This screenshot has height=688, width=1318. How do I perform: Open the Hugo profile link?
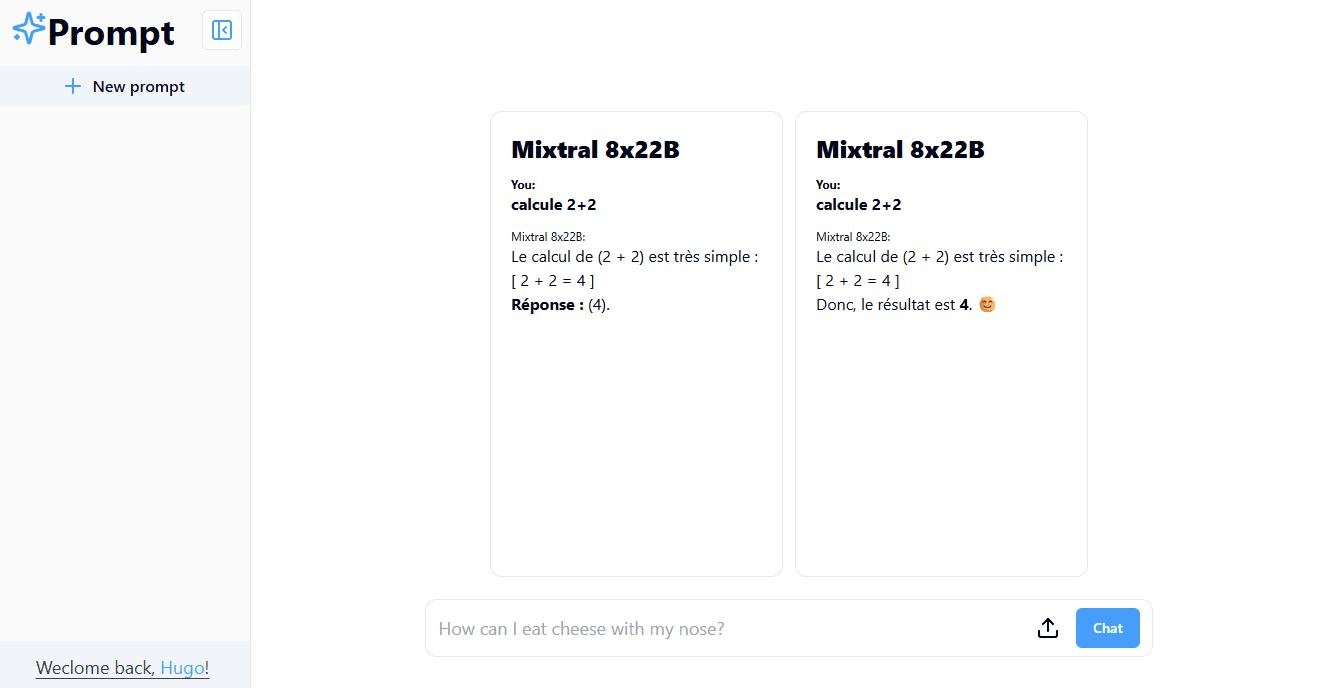pyautogui.click(x=184, y=667)
